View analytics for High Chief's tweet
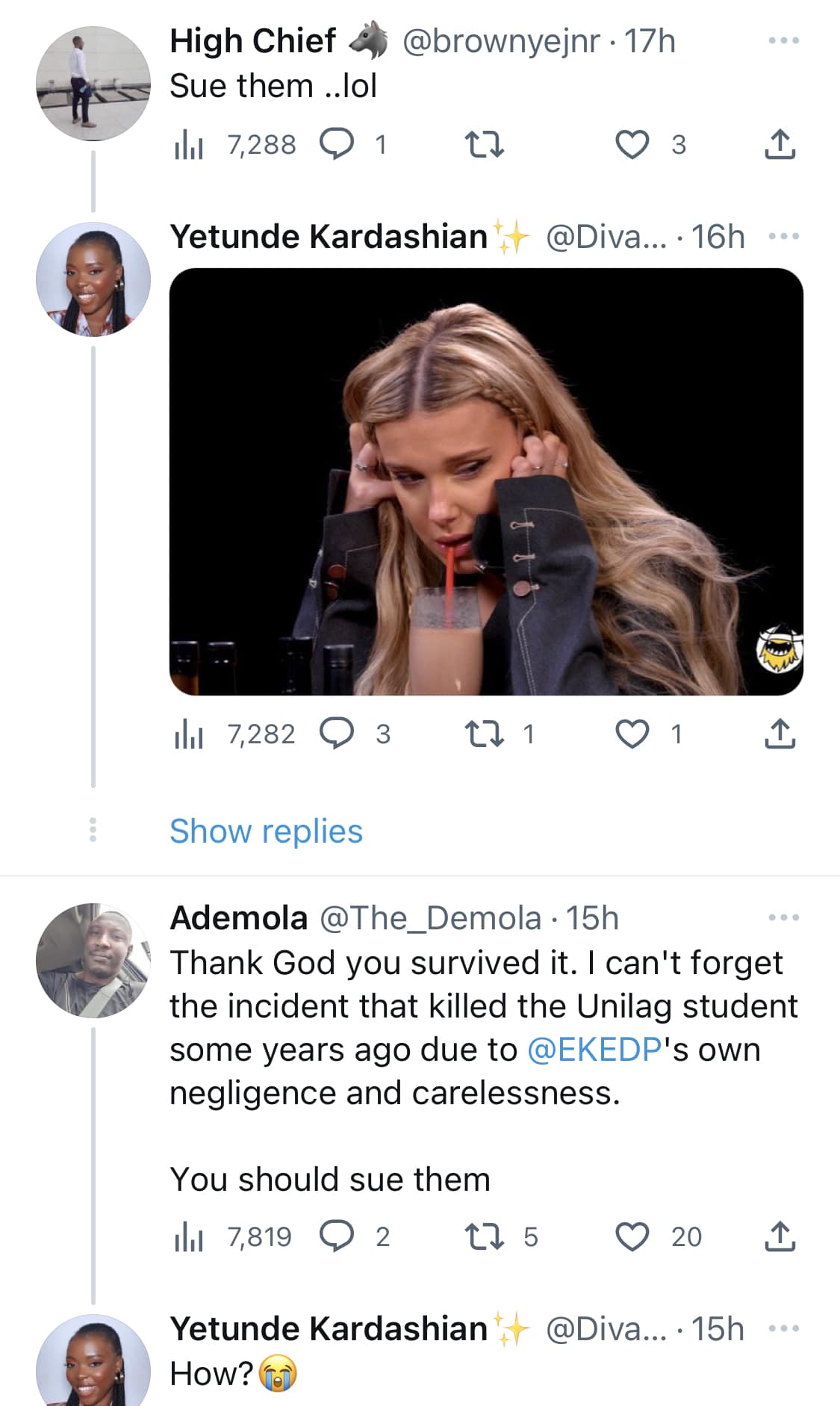840x1406 pixels. [x=189, y=145]
